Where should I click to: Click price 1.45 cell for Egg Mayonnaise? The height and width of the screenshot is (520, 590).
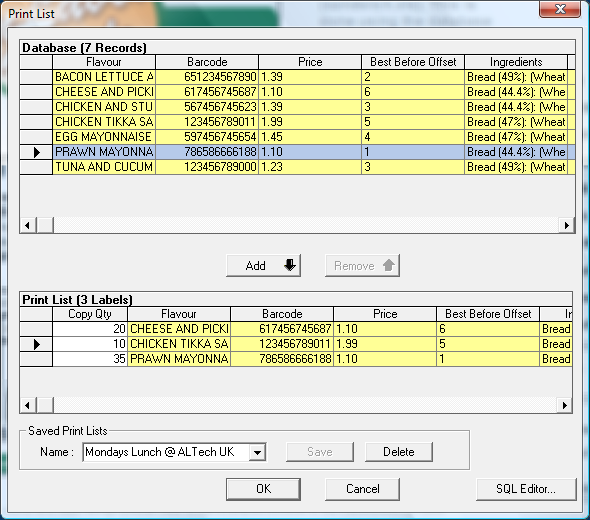310,137
